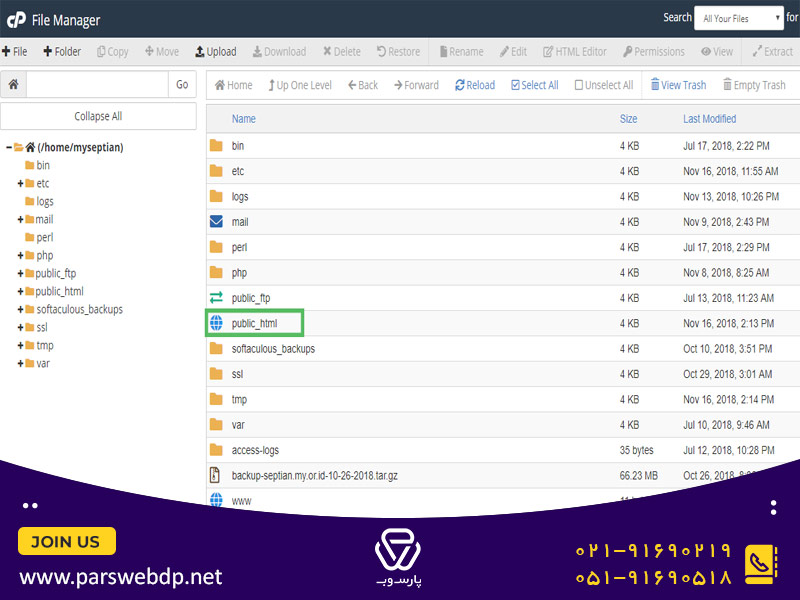Click the public_html globe icon
The width and height of the screenshot is (800, 600).
(216, 323)
